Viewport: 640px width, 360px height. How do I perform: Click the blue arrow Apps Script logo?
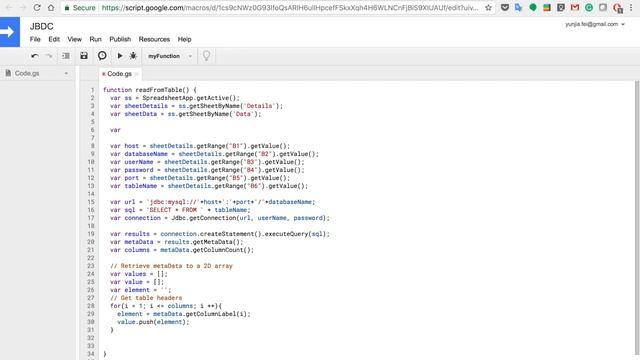click(10, 32)
